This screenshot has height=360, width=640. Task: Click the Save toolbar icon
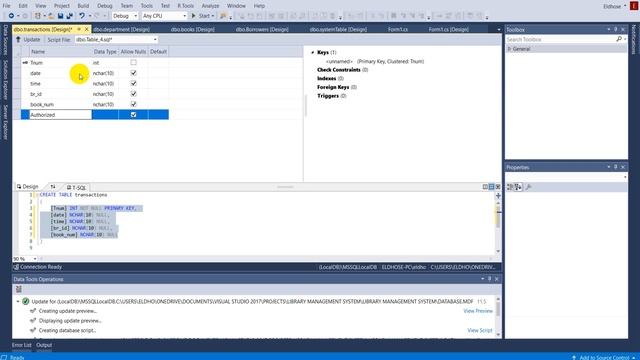[x=60, y=16]
